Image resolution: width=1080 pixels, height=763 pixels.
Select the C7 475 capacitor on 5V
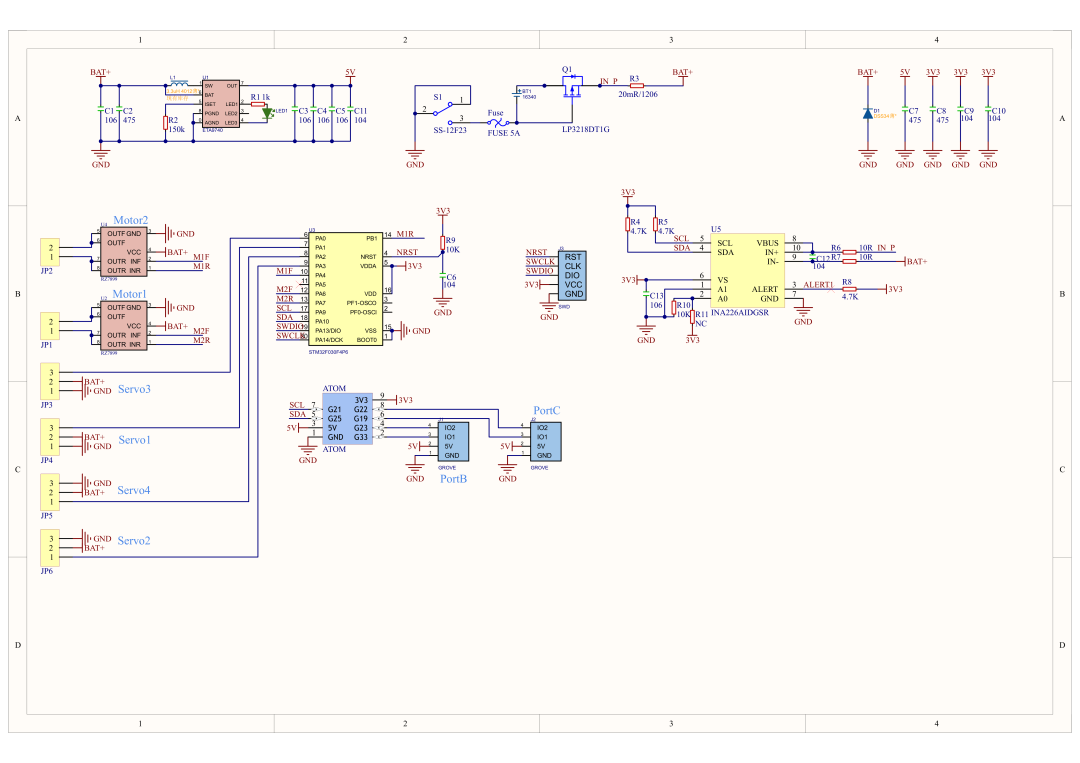coord(905,110)
